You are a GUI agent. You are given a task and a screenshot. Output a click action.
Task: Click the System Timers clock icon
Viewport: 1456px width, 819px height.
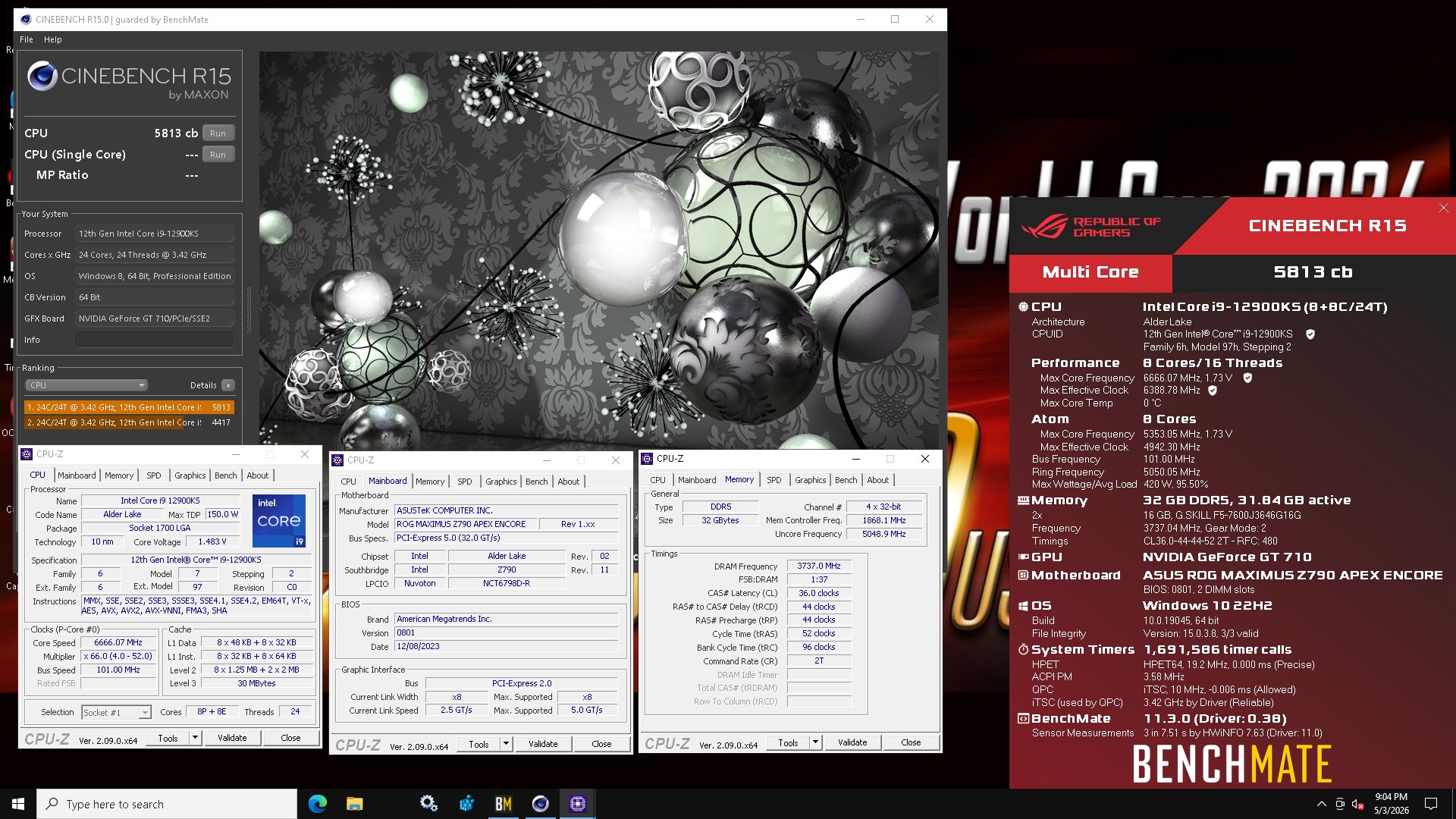point(1023,650)
